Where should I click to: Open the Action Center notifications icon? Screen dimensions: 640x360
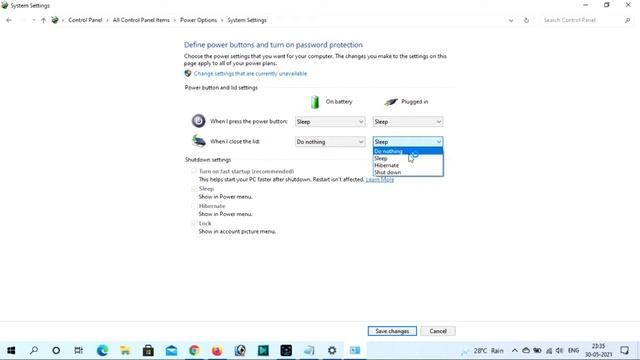point(624,350)
